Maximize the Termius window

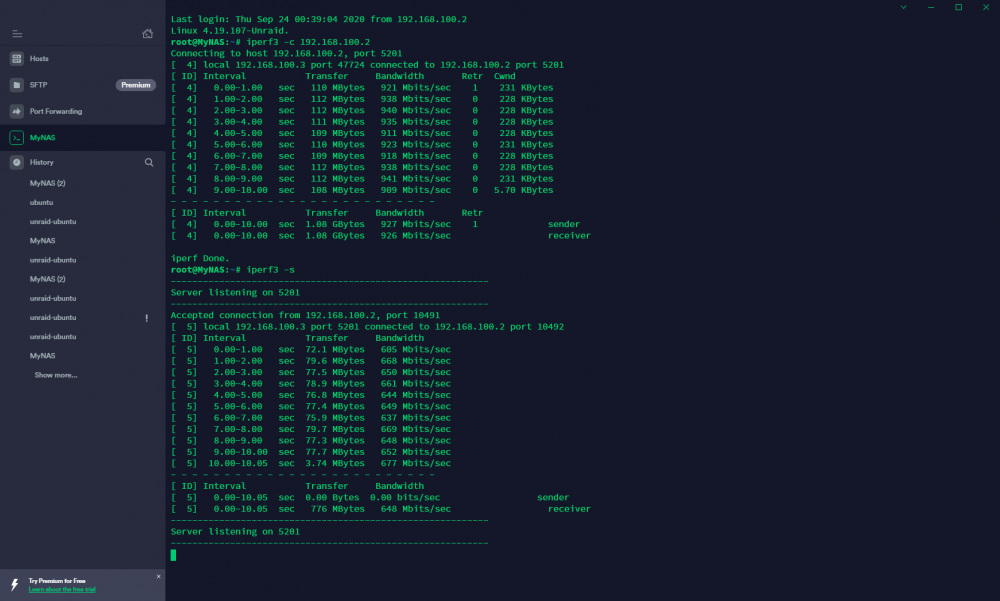(x=959, y=7)
